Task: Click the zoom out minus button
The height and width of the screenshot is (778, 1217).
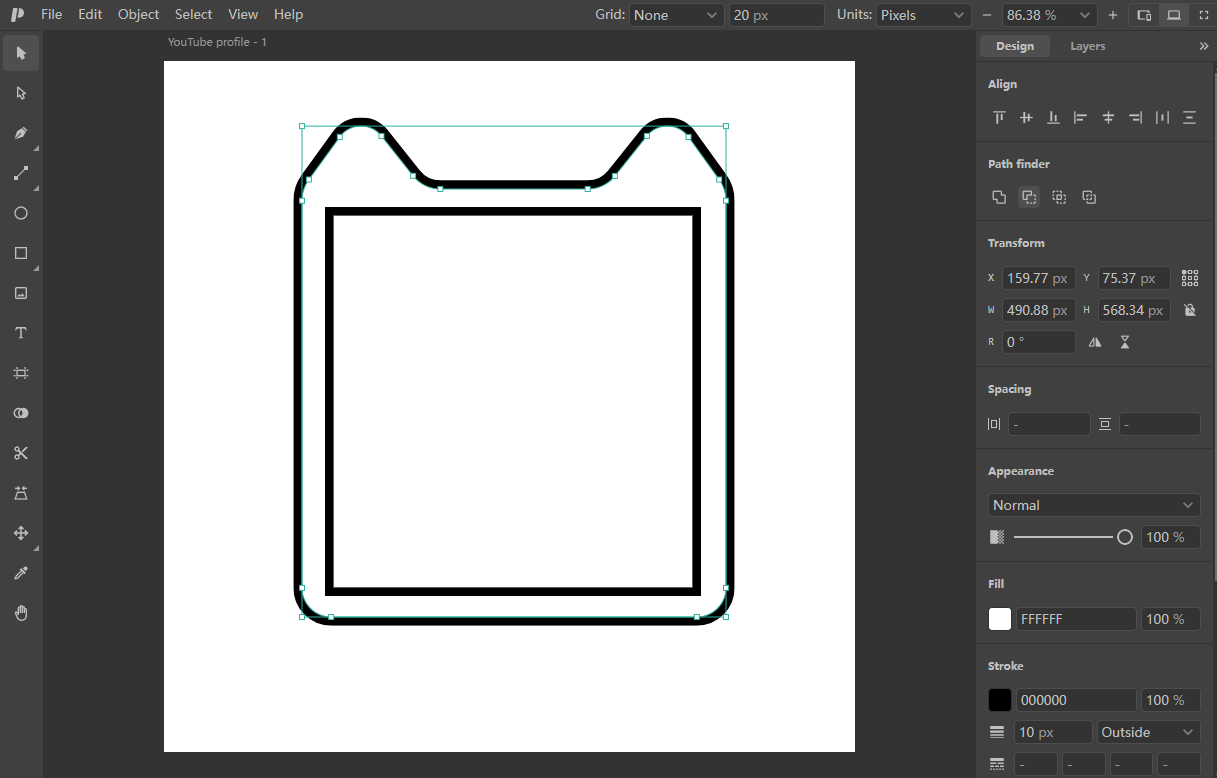Action: tap(987, 15)
